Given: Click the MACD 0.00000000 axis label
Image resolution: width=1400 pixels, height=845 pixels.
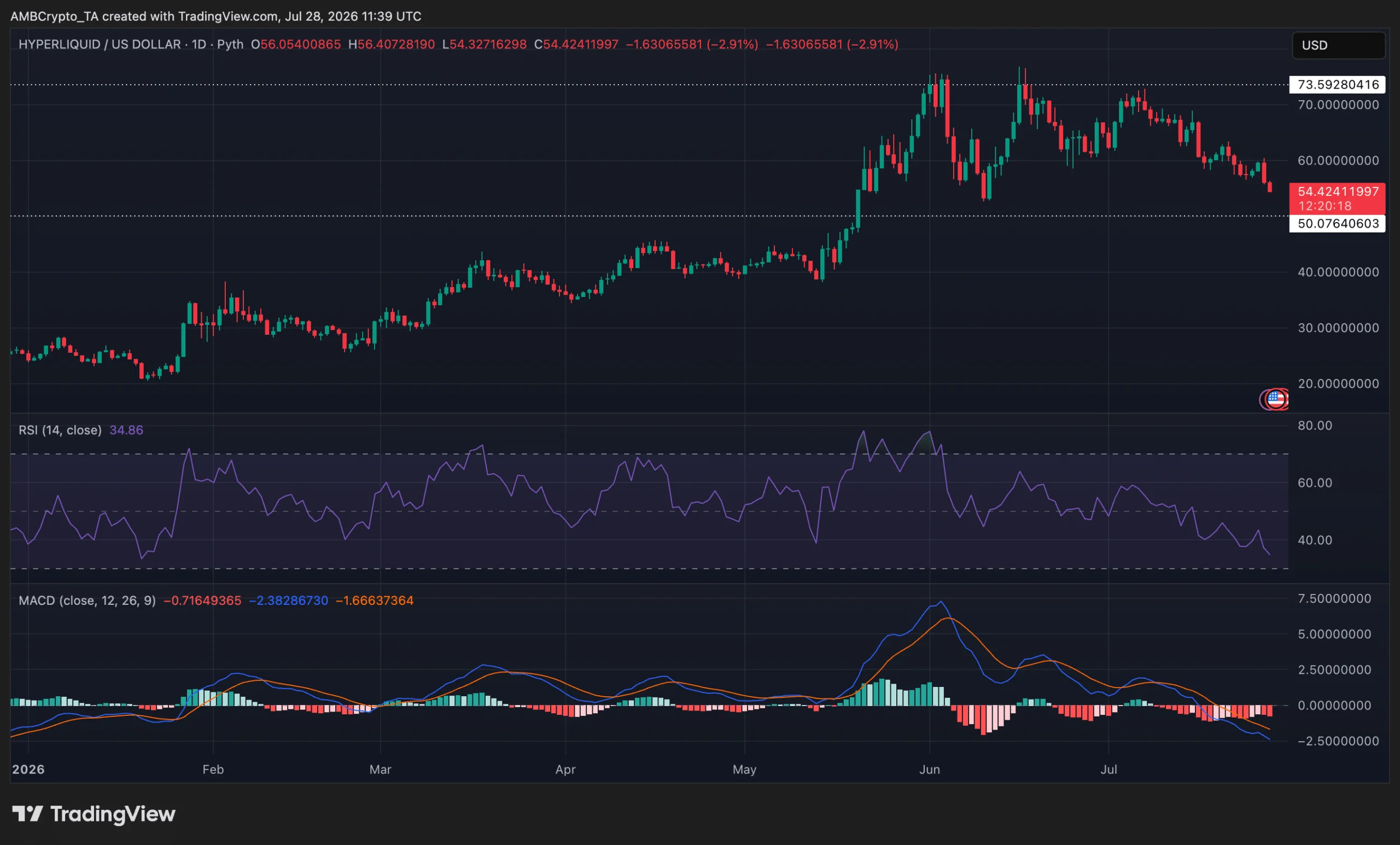Looking at the screenshot, I should [x=1334, y=705].
